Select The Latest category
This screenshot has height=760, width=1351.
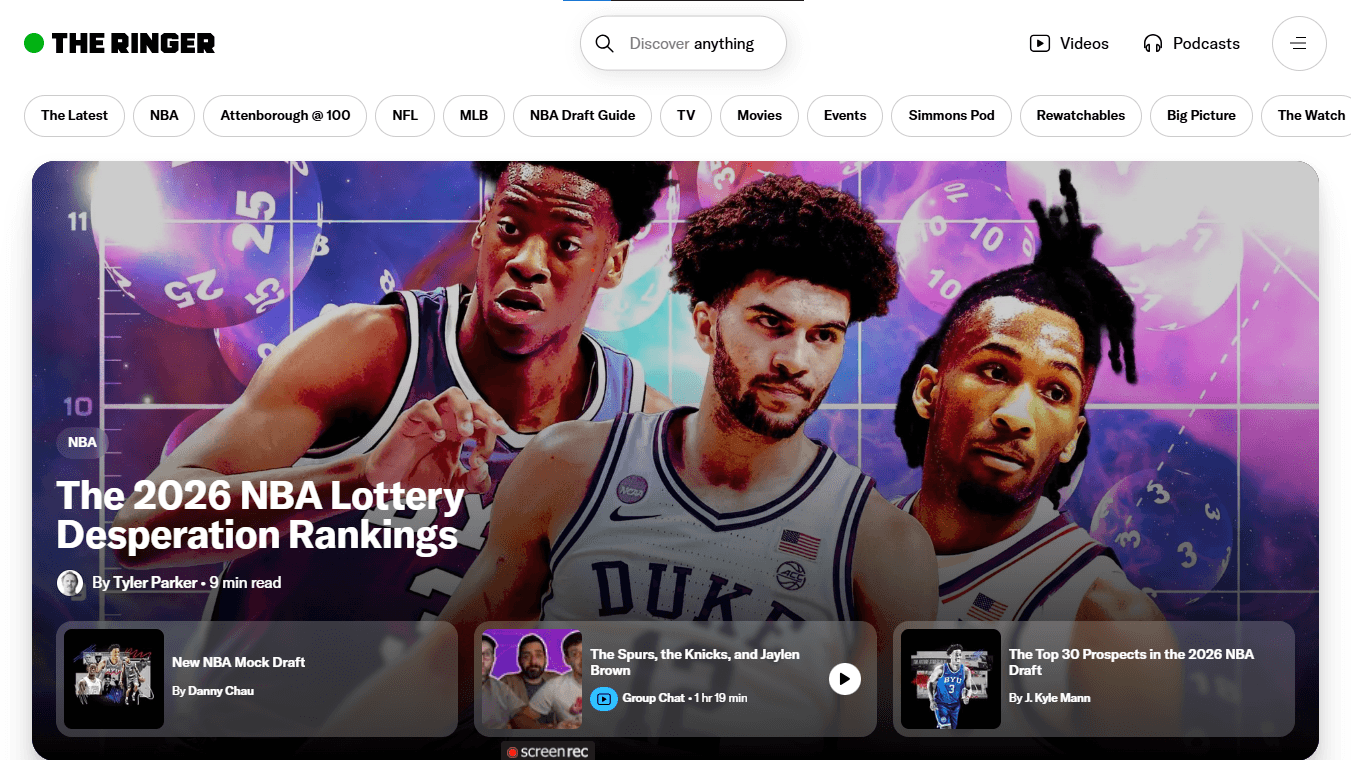coord(74,116)
